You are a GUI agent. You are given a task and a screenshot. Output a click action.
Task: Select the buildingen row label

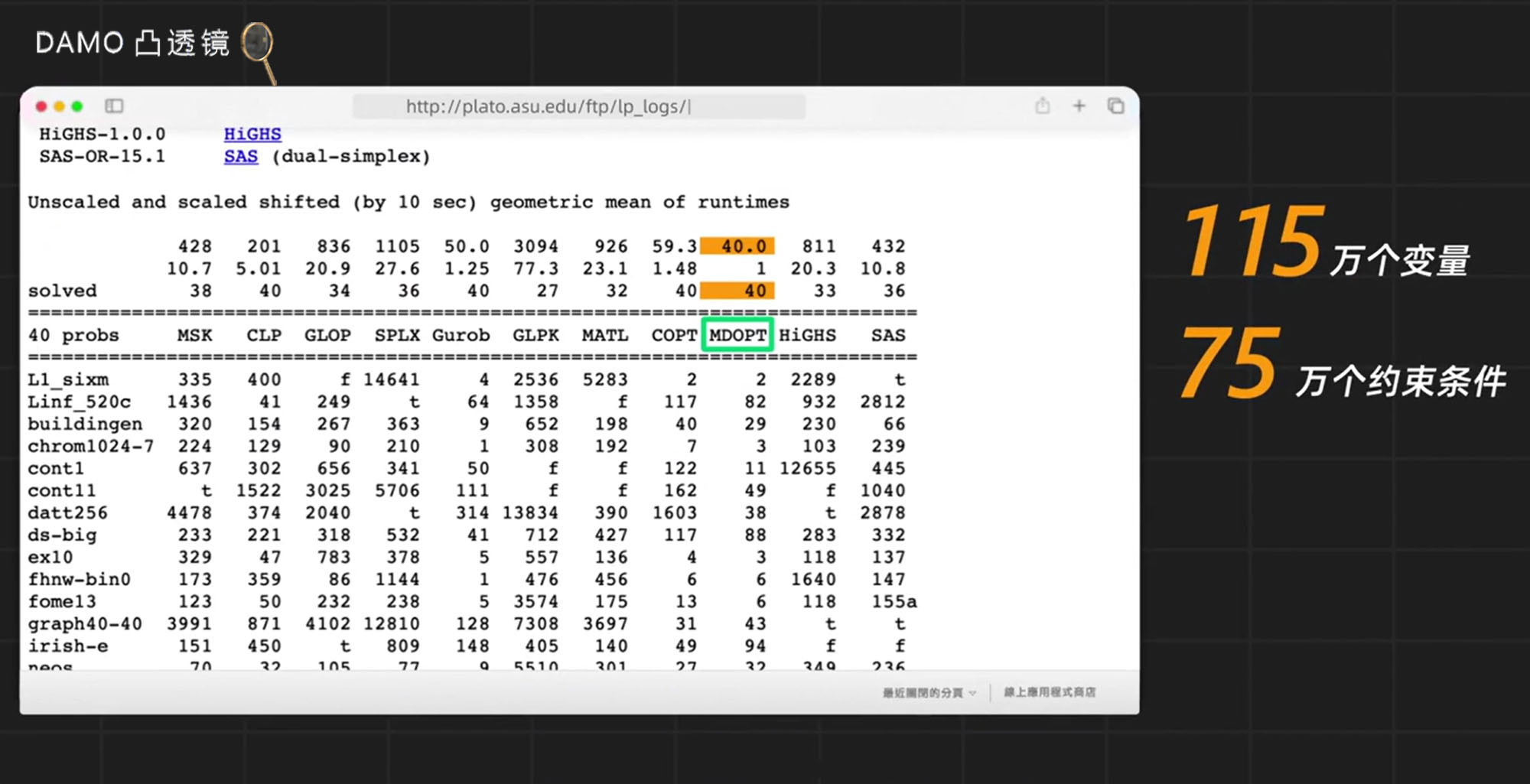(85, 424)
